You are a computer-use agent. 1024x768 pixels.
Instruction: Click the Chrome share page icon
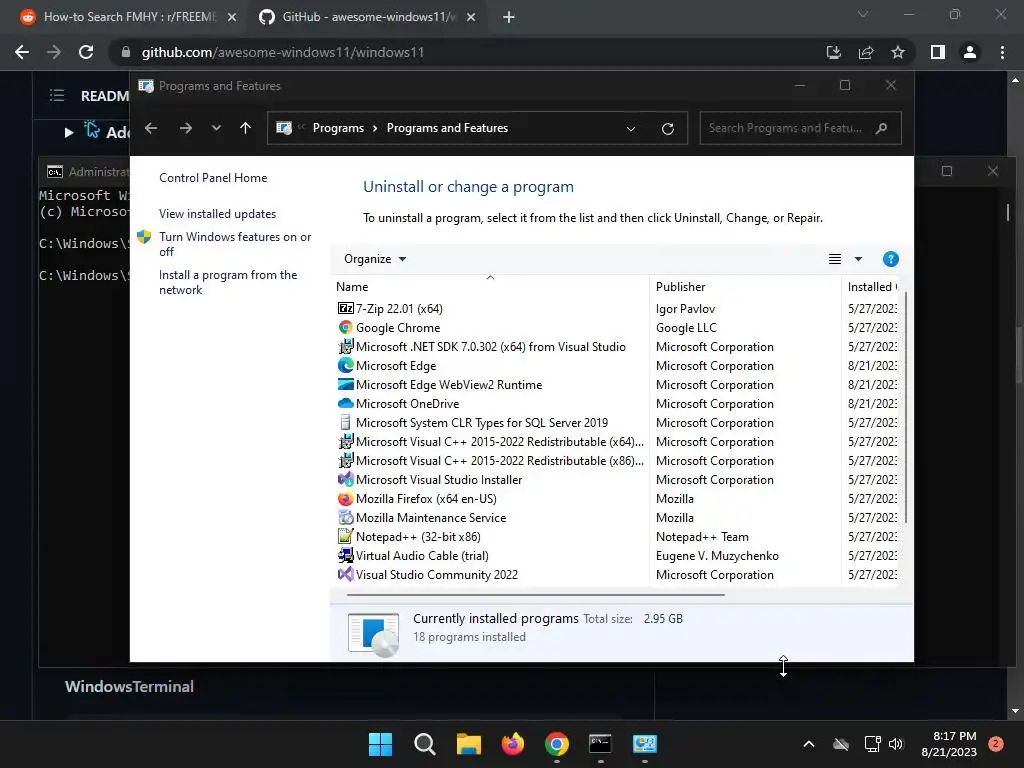click(866, 52)
